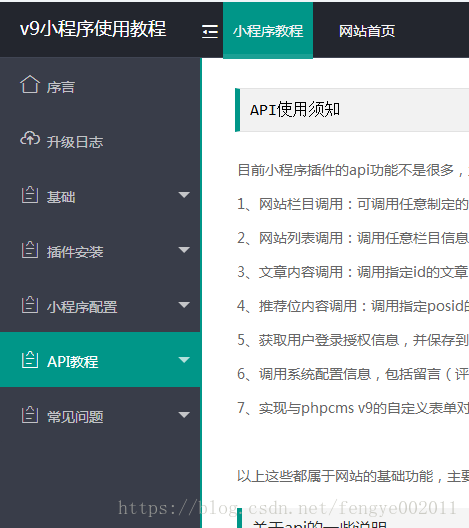
Task: Click the API使用须知 heading
Action: (x=295, y=109)
